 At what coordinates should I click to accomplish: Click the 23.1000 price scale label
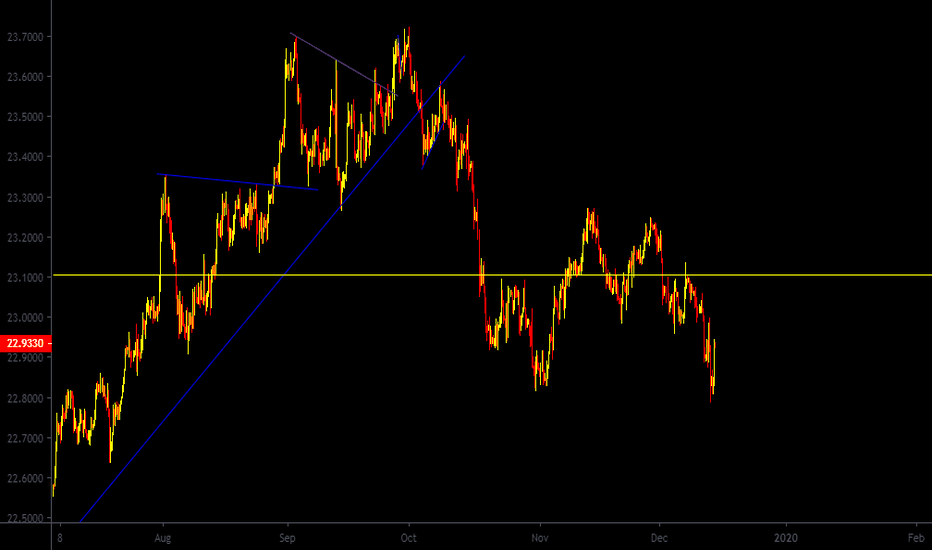pos(25,278)
